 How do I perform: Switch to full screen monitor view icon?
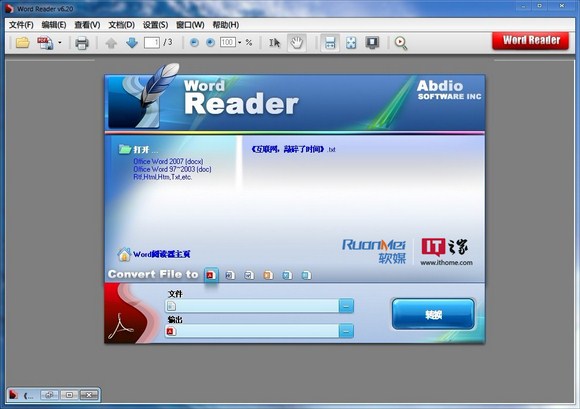tap(372, 43)
